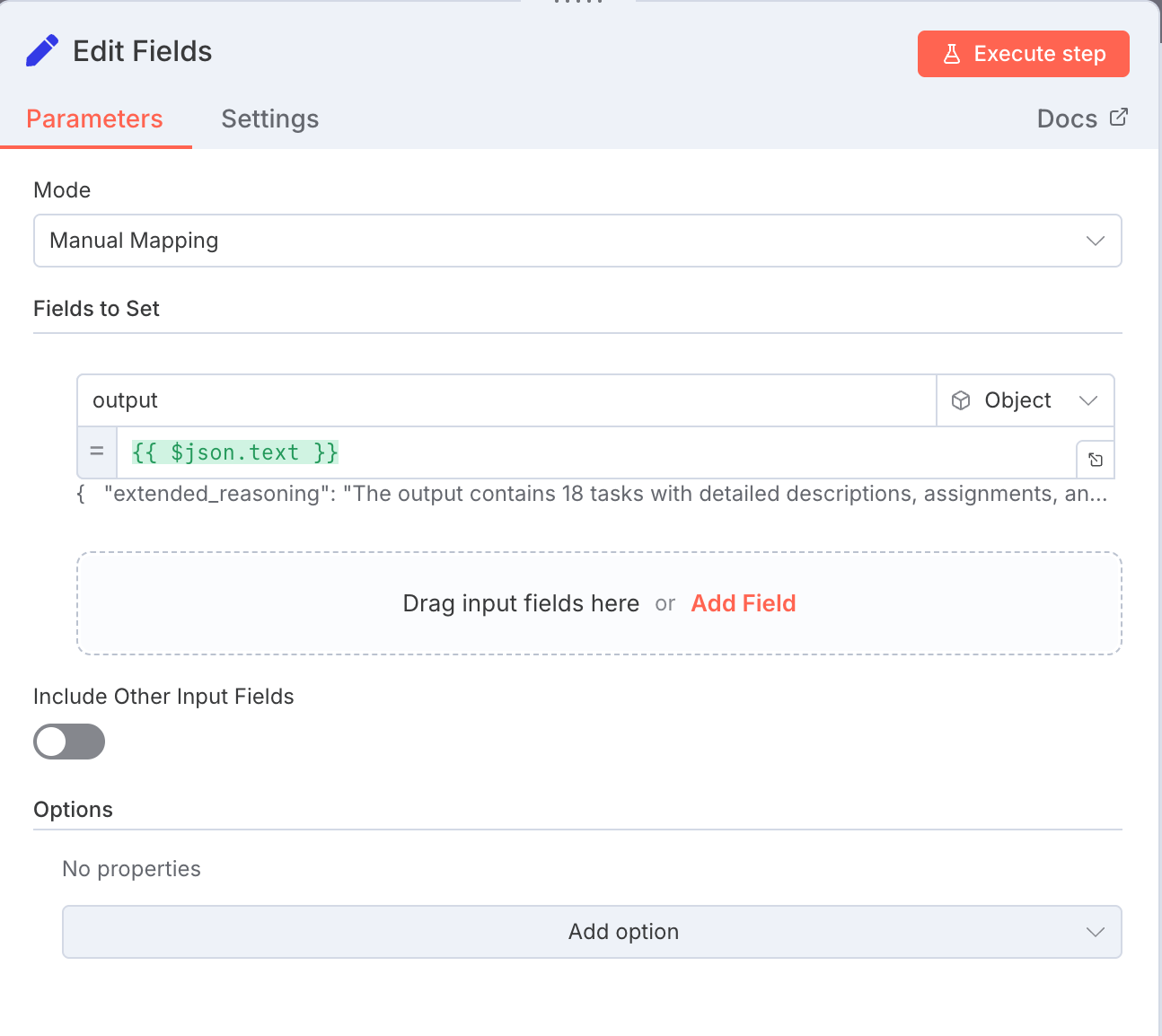The height and width of the screenshot is (1036, 1162).
Task: Click the equals sign expression indicator
Action: [97, 452]
